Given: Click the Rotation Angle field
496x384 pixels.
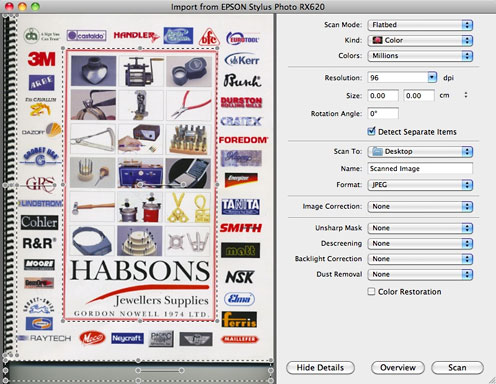Looking at the screenshot, I should click(383, 113).
